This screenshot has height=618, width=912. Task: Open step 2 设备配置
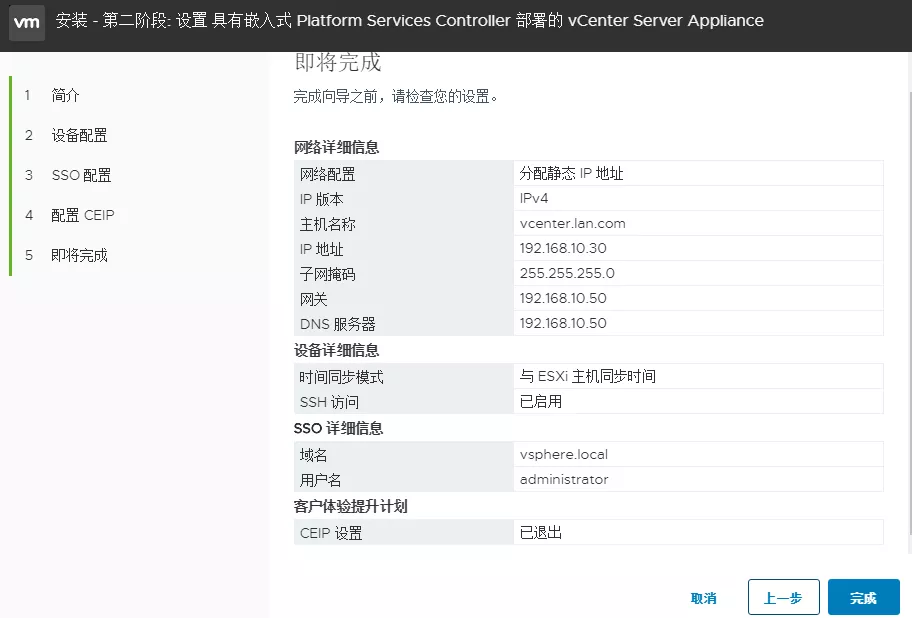79,135
